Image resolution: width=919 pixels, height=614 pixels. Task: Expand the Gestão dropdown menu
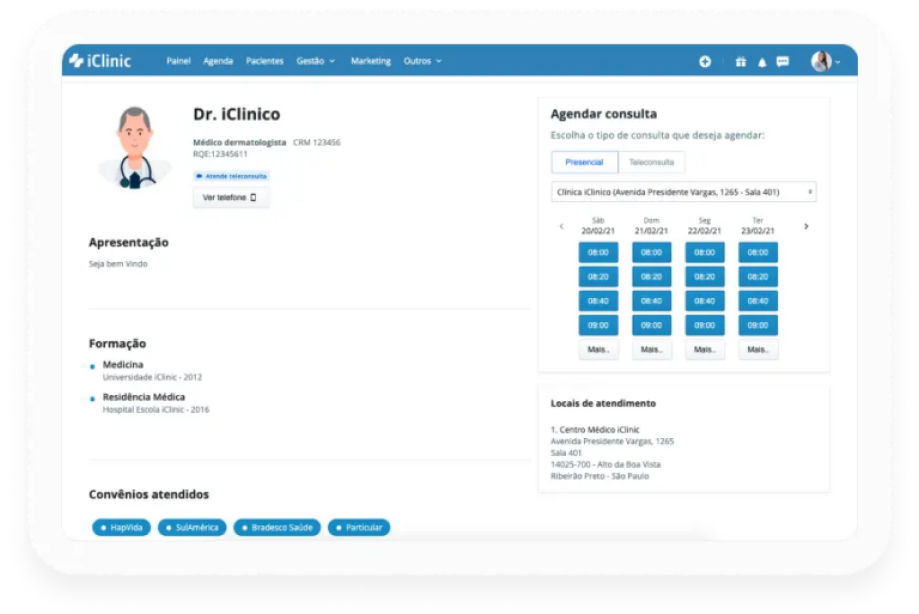pos(315,61)
